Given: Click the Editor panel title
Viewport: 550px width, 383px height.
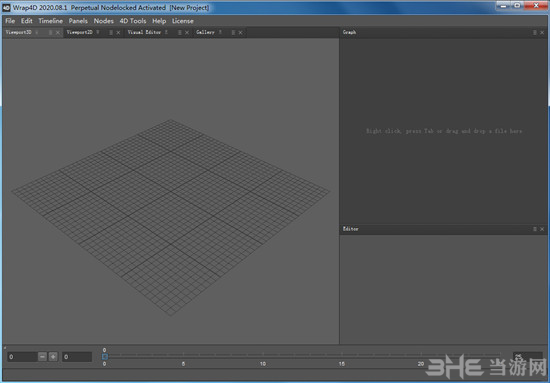Looking at the screenshot, I should (x=350, y=229).
